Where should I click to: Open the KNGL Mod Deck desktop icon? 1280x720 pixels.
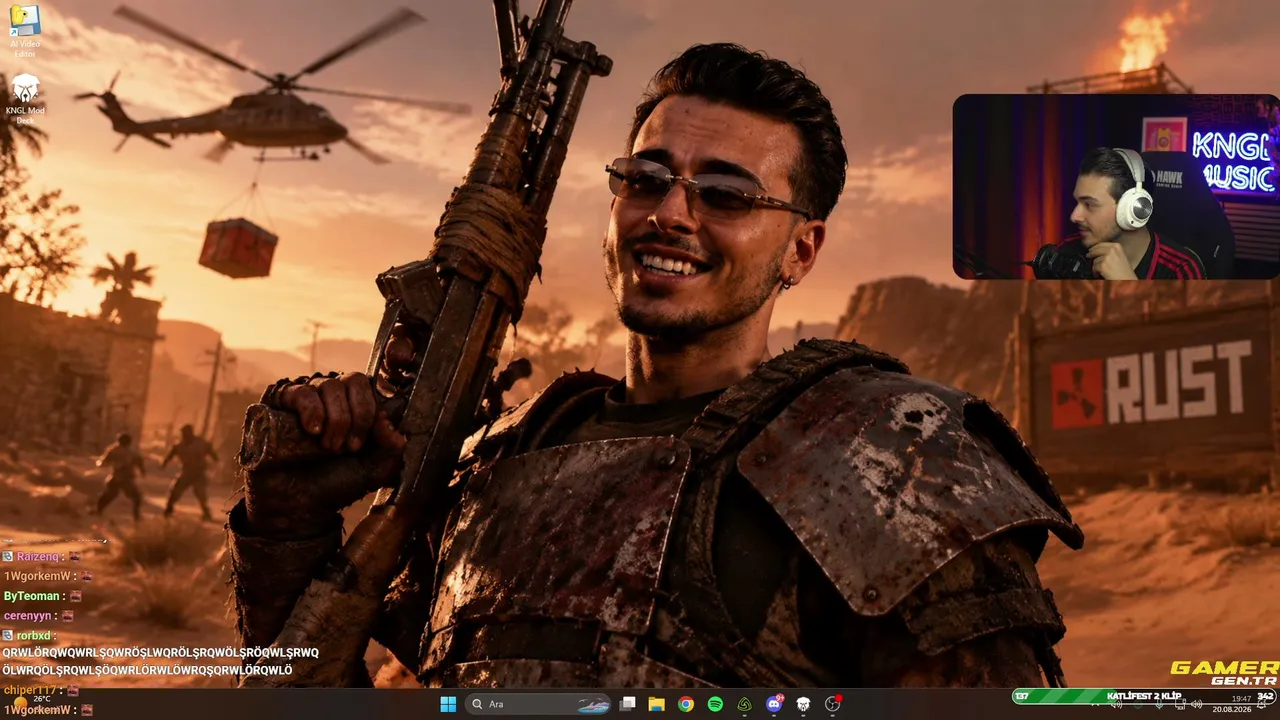coord(25,98)
